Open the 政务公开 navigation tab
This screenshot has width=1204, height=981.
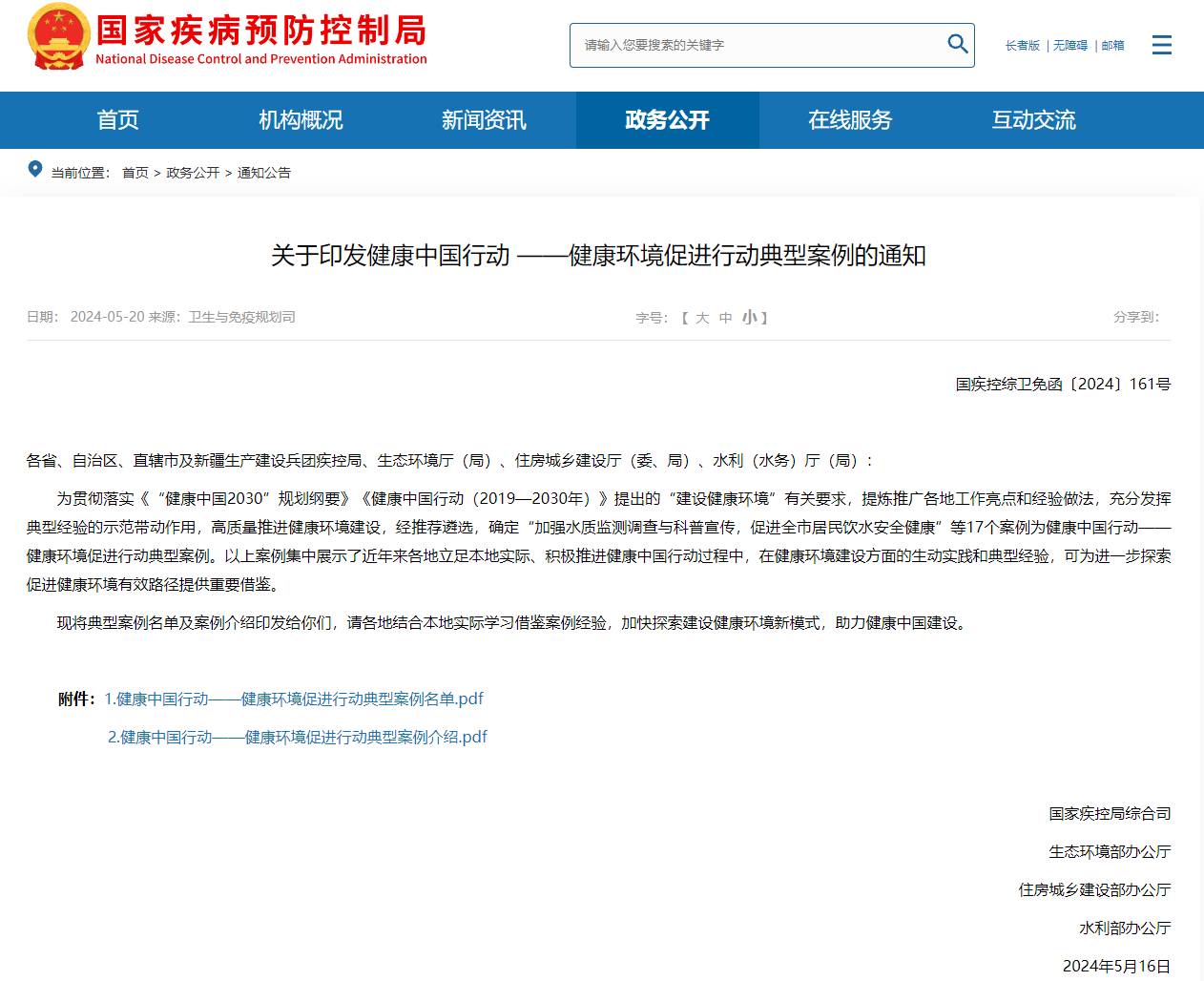[x=667, y=120]
